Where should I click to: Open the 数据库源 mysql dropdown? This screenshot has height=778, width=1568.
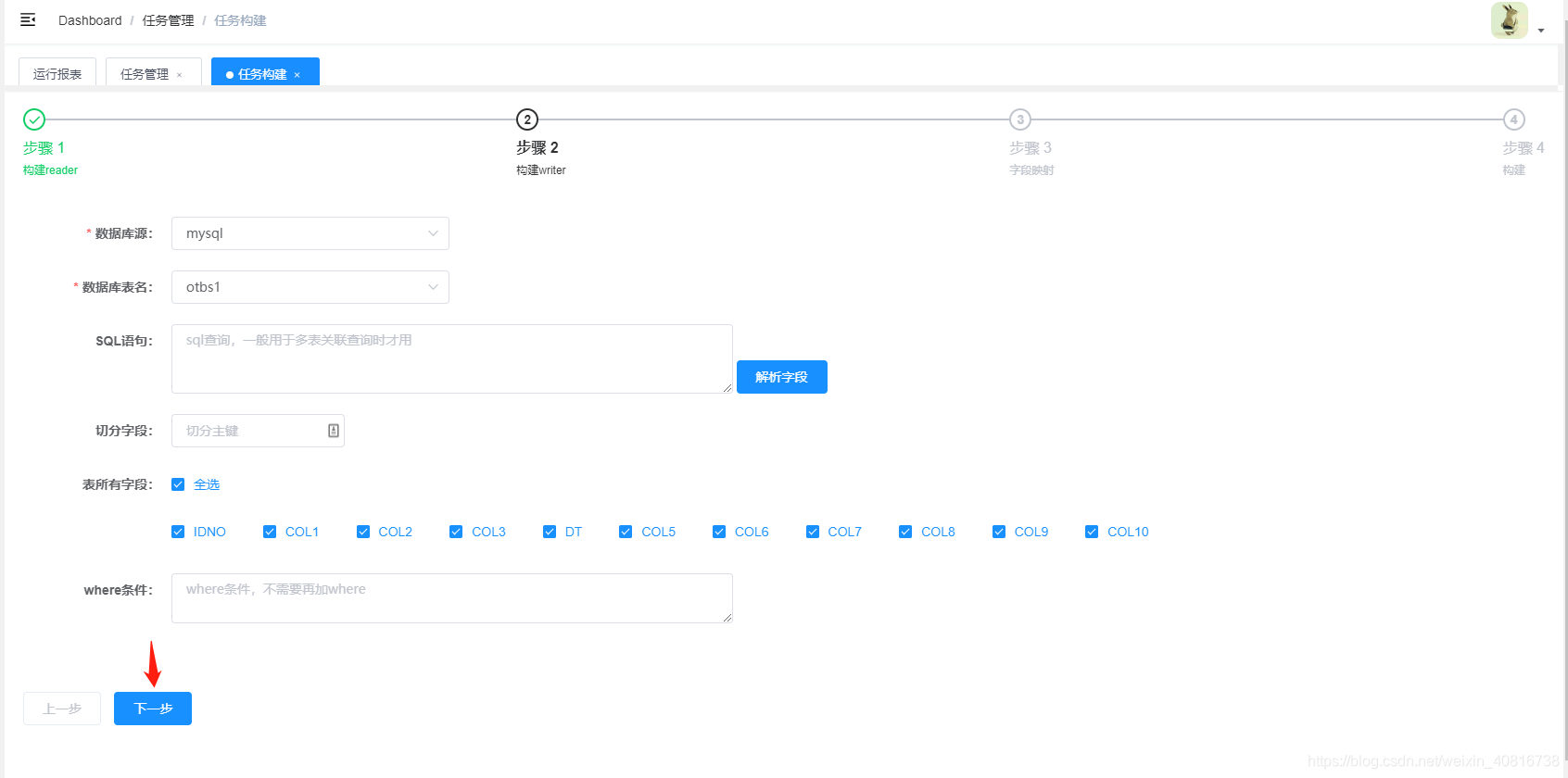pyautogui.click(x=310, y=233)
